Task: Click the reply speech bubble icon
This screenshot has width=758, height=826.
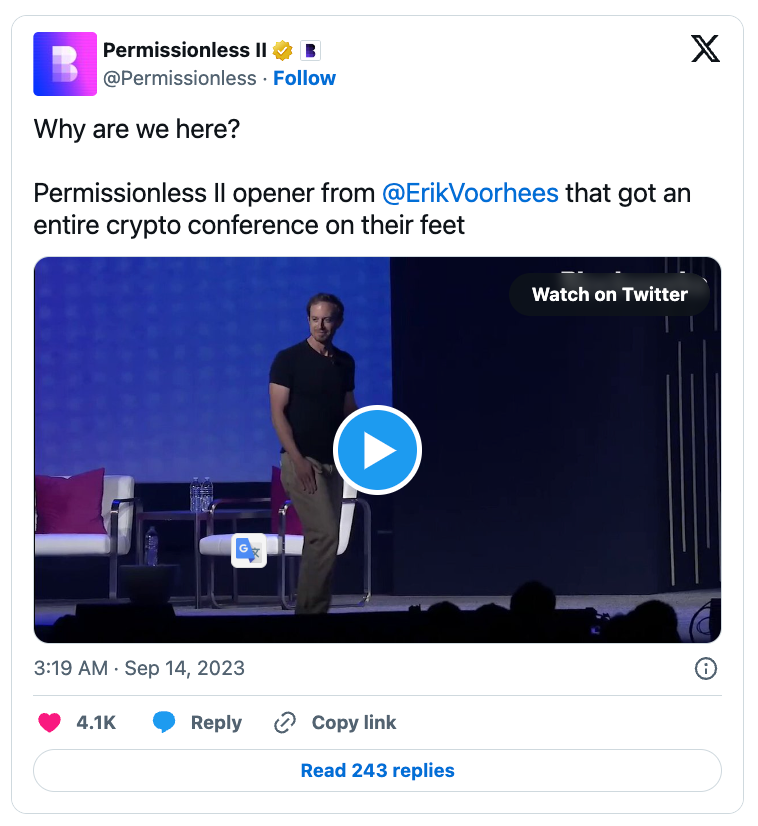Action: click(x=164, y=722)
